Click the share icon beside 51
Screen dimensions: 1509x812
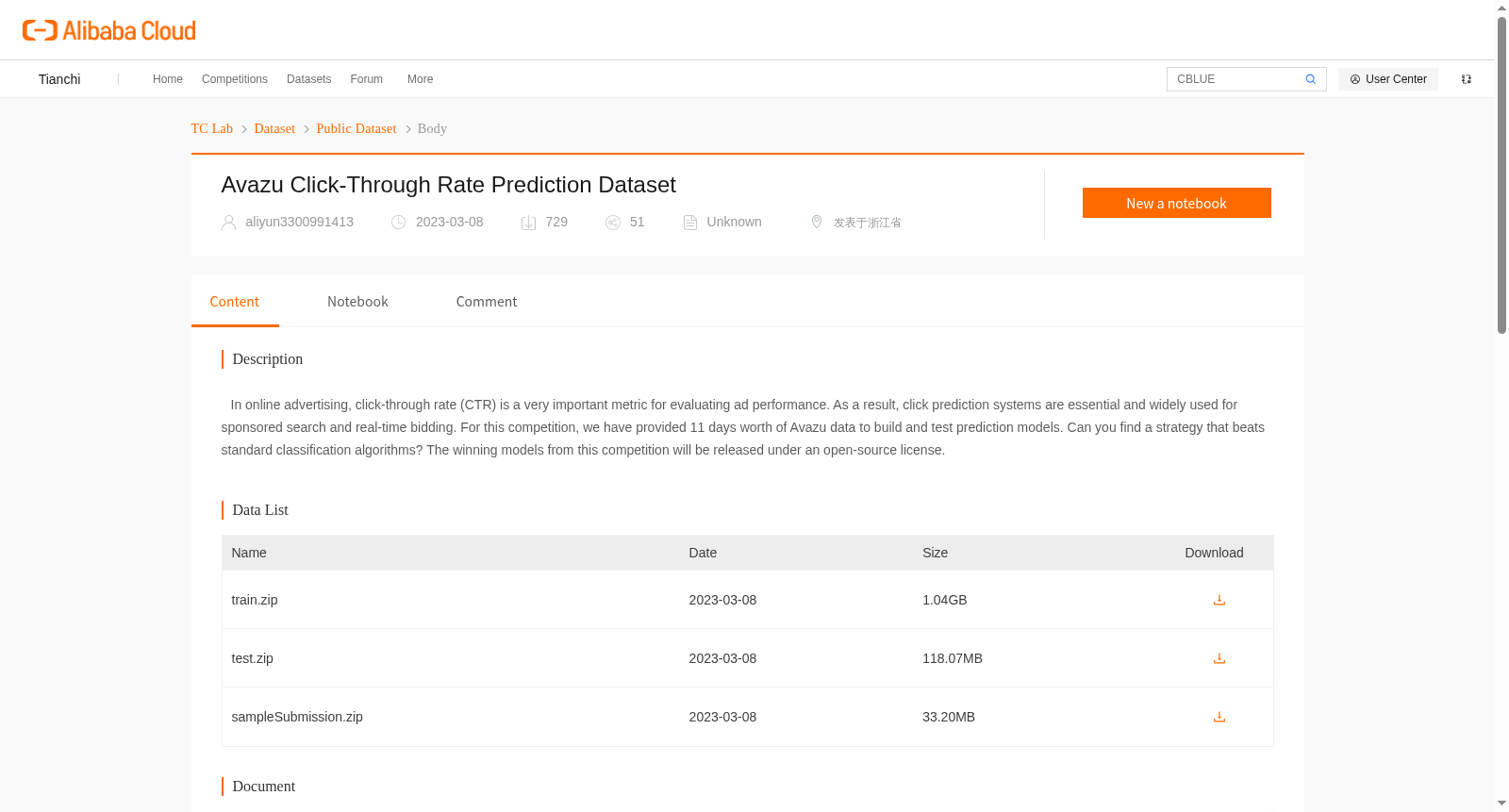tap(613, 223)
